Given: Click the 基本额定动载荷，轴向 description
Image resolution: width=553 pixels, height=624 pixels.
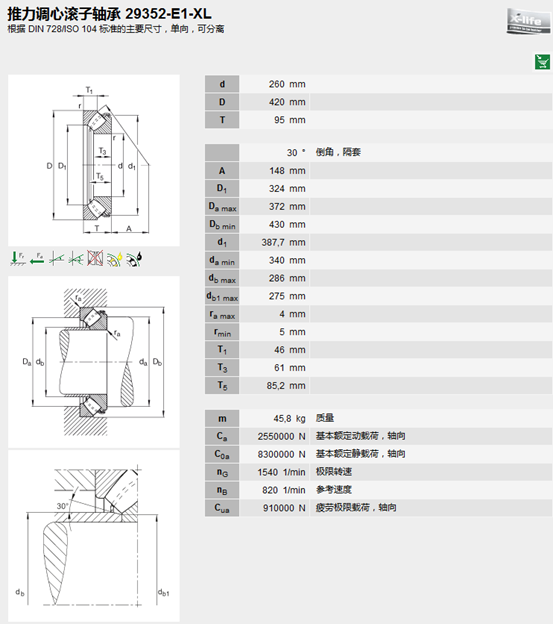Looking at the screenshot, I should pyautogui.click(x=360, y=436).
